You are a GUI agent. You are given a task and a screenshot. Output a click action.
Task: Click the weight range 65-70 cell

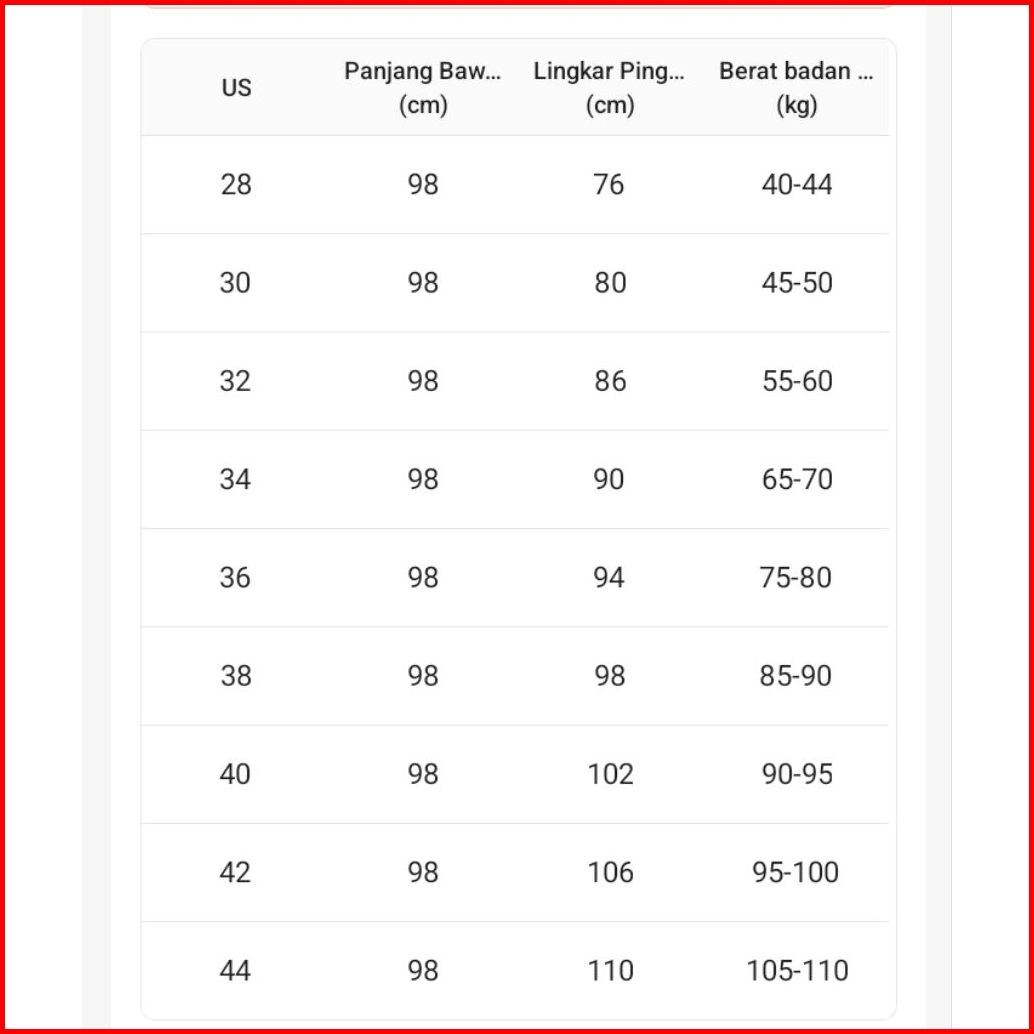tap(797, 480)
